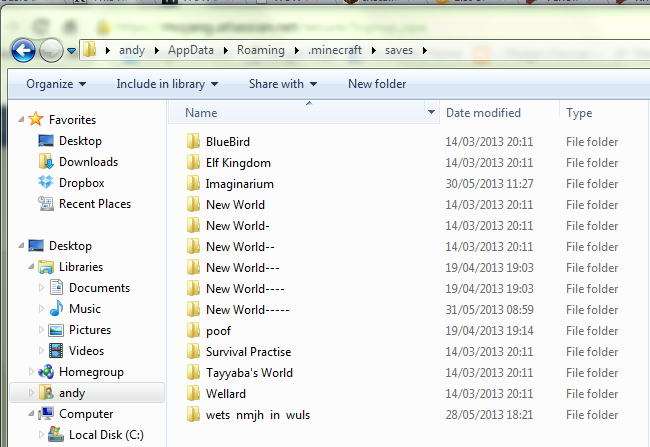Open the Organize menu
This screenshot has width=650, height=447.
[x=56, y=84]
